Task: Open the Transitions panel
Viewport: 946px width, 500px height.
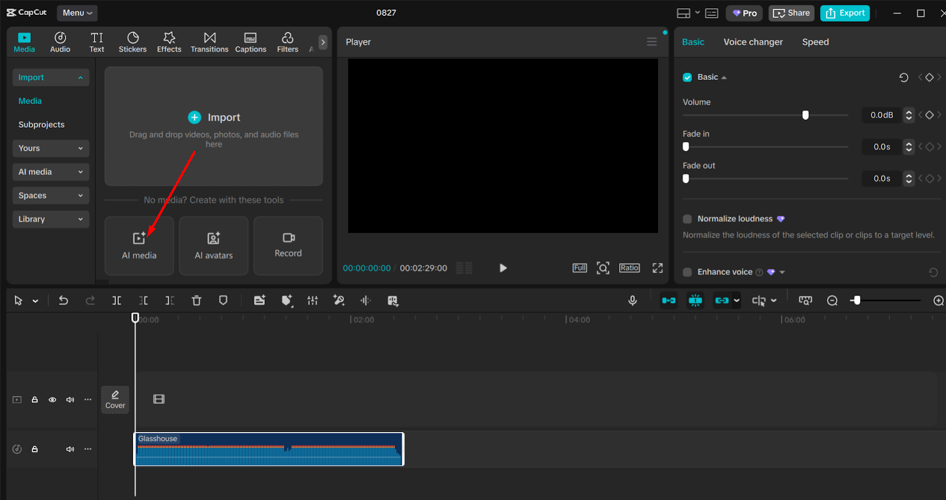Action: pyautogui.click(x=209, y=42)
